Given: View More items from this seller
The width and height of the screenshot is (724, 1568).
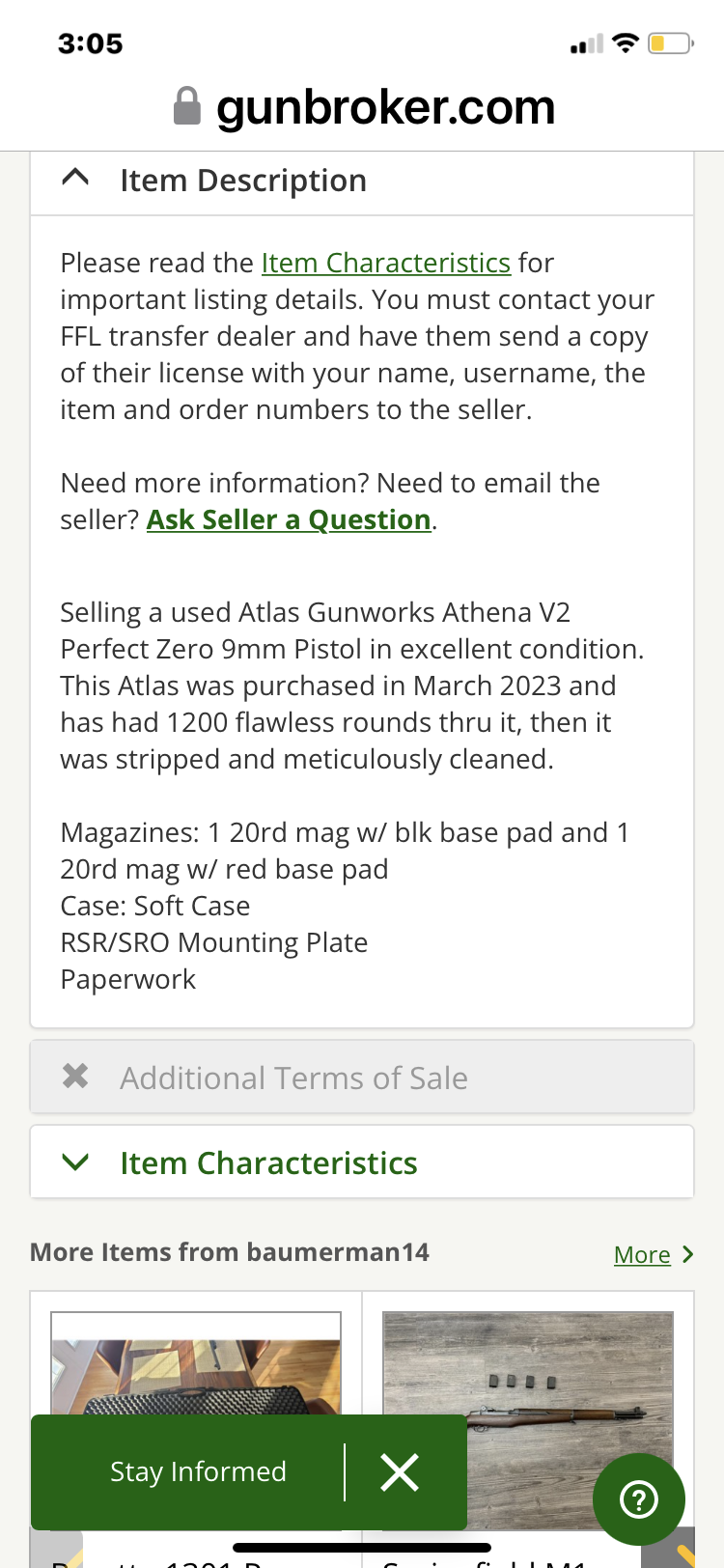Looking at the screenshot, I should coord(642,1254).
